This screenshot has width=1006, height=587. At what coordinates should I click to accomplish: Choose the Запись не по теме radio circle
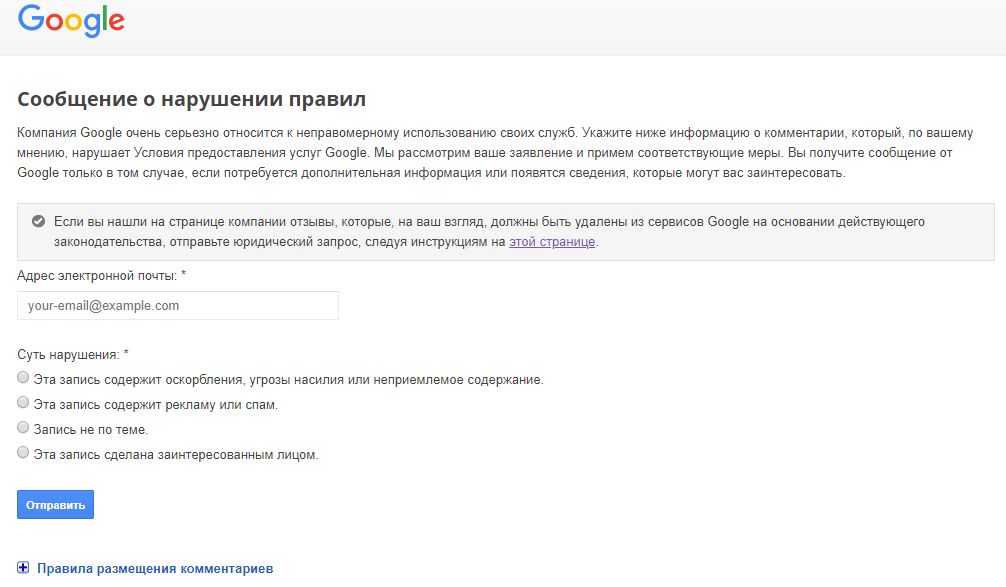23,427
